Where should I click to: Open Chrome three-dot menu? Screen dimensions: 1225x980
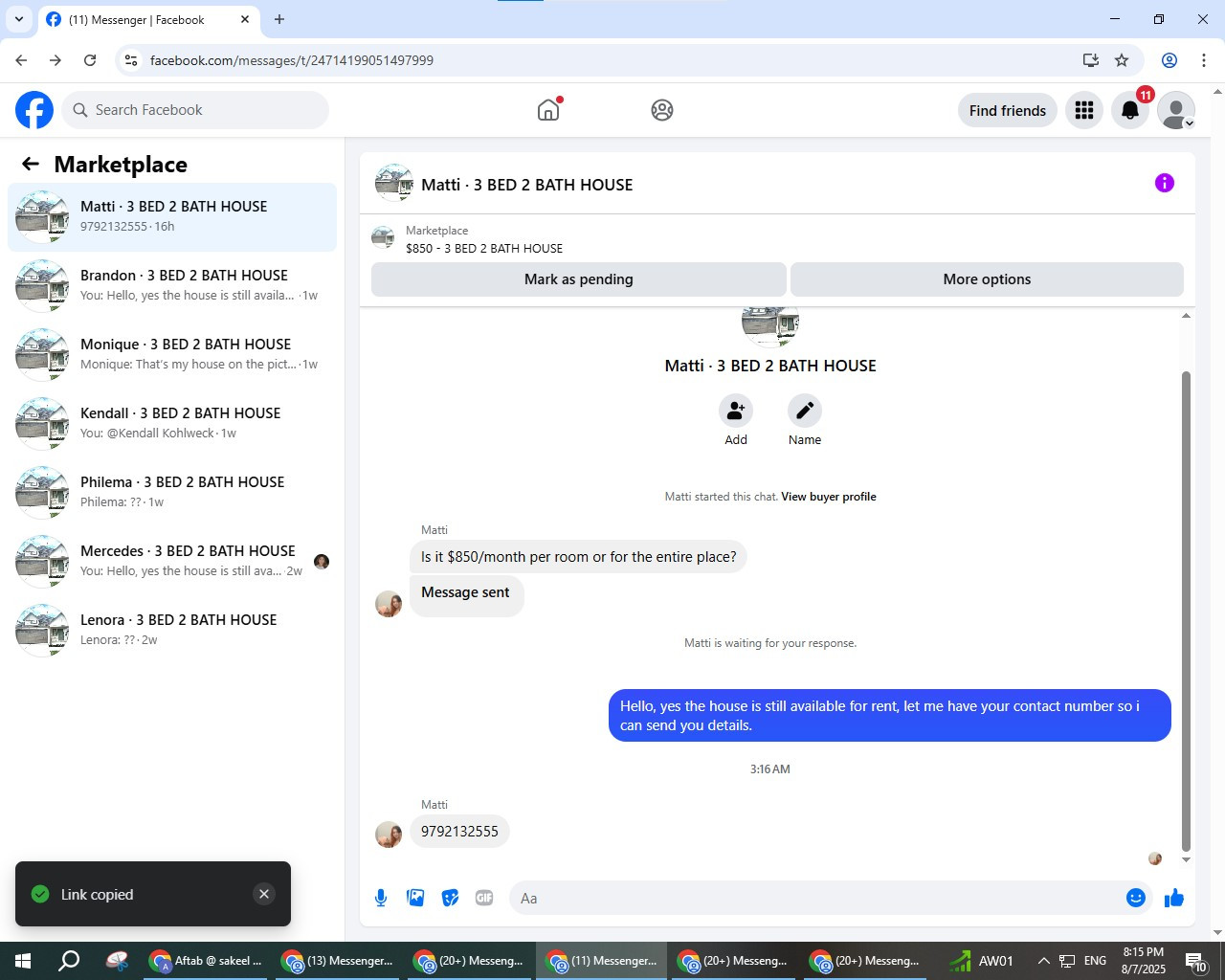(x=1204, y=60)
